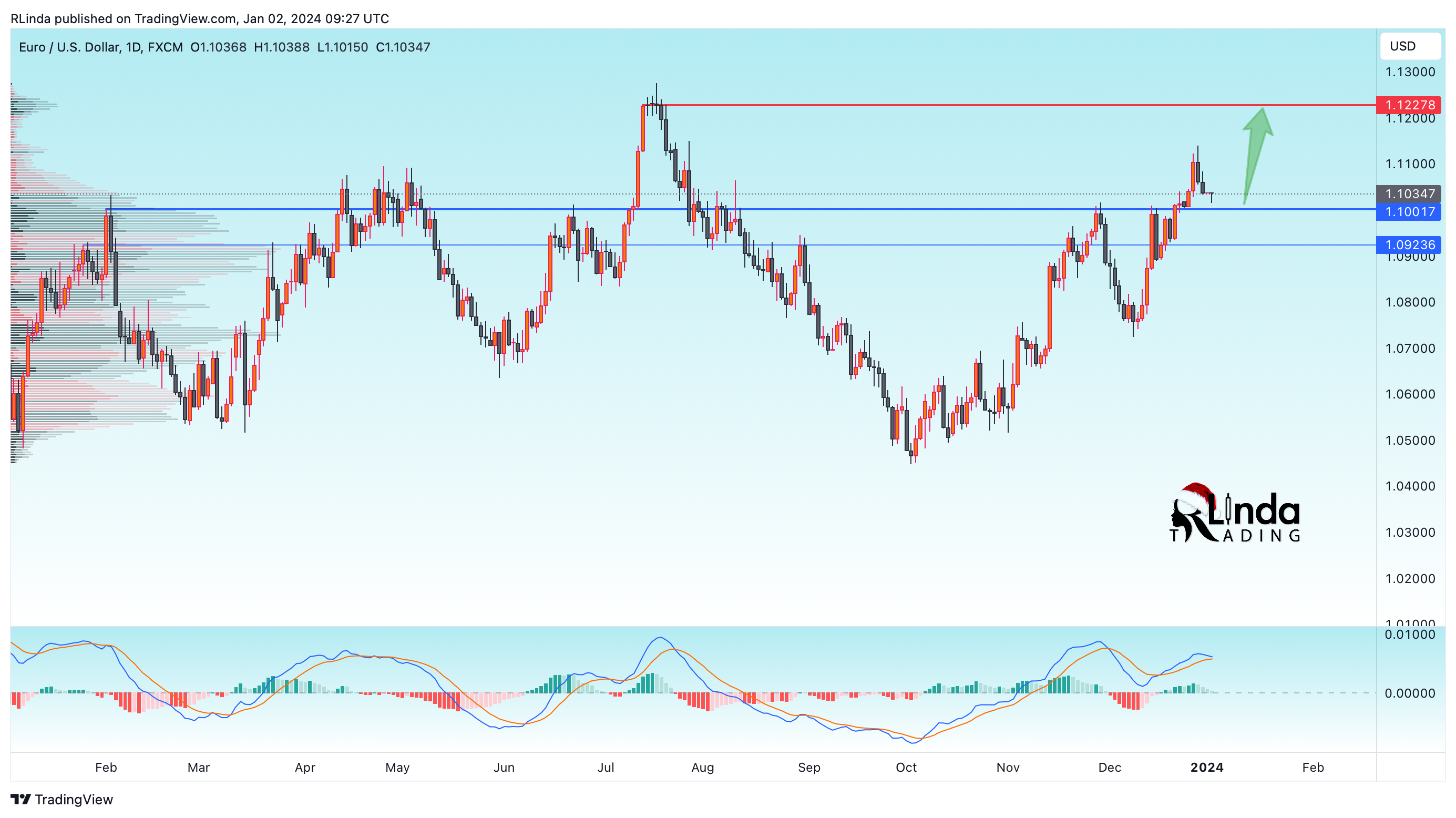
Task: Click the low value L1.10150
Action: pyautogui.click(x=343, y=47)
